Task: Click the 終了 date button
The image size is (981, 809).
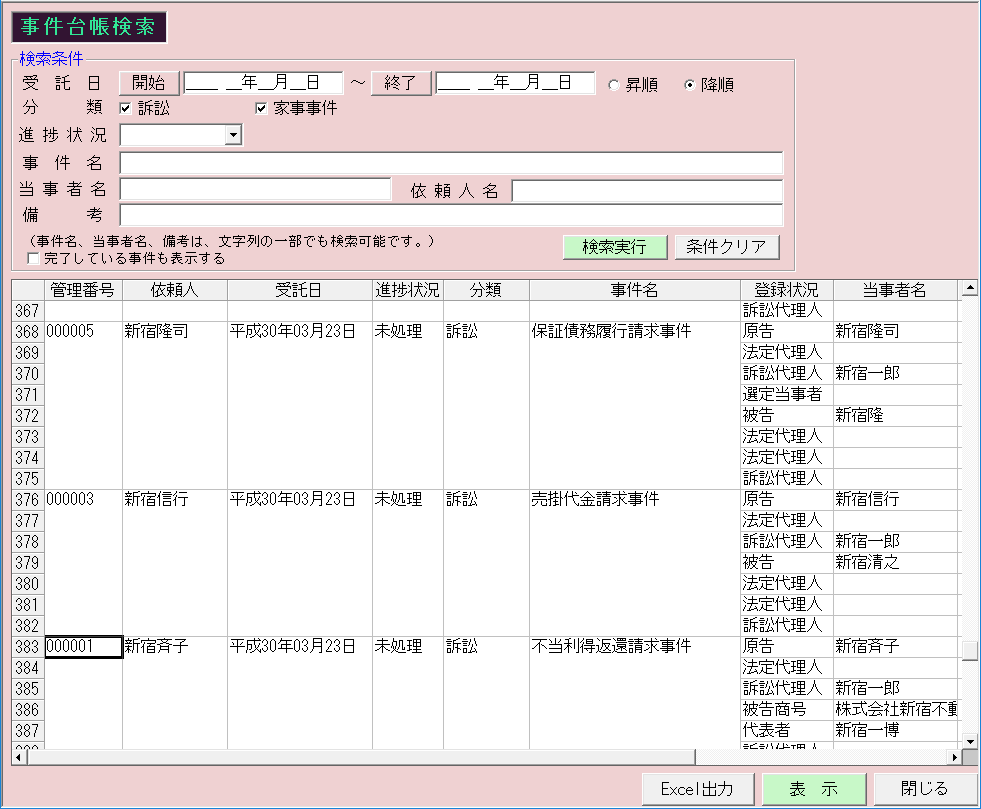Action: coord(401,83)
